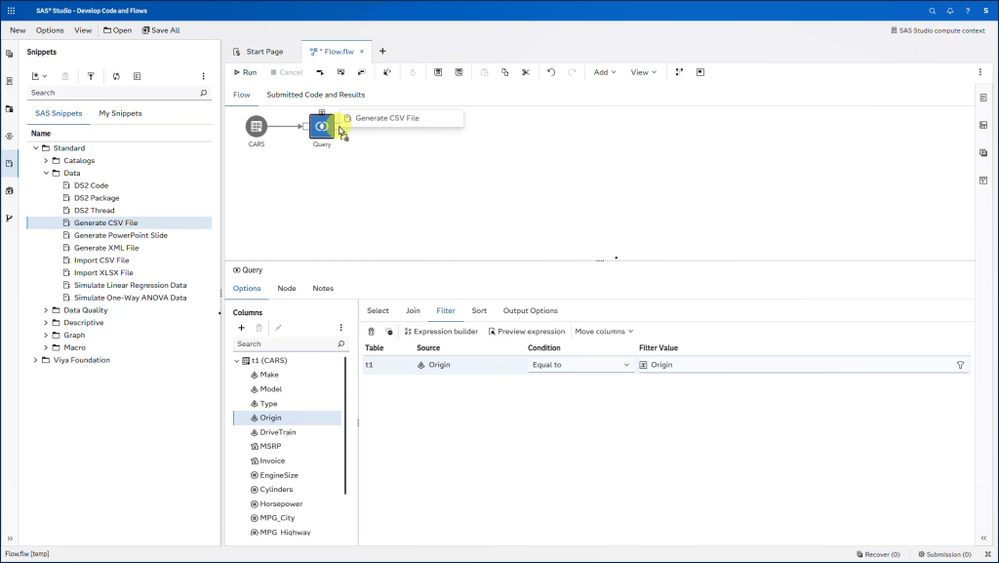Close the Flow.flw tab
Screen dimensions: 999x563
pos(362,52)
